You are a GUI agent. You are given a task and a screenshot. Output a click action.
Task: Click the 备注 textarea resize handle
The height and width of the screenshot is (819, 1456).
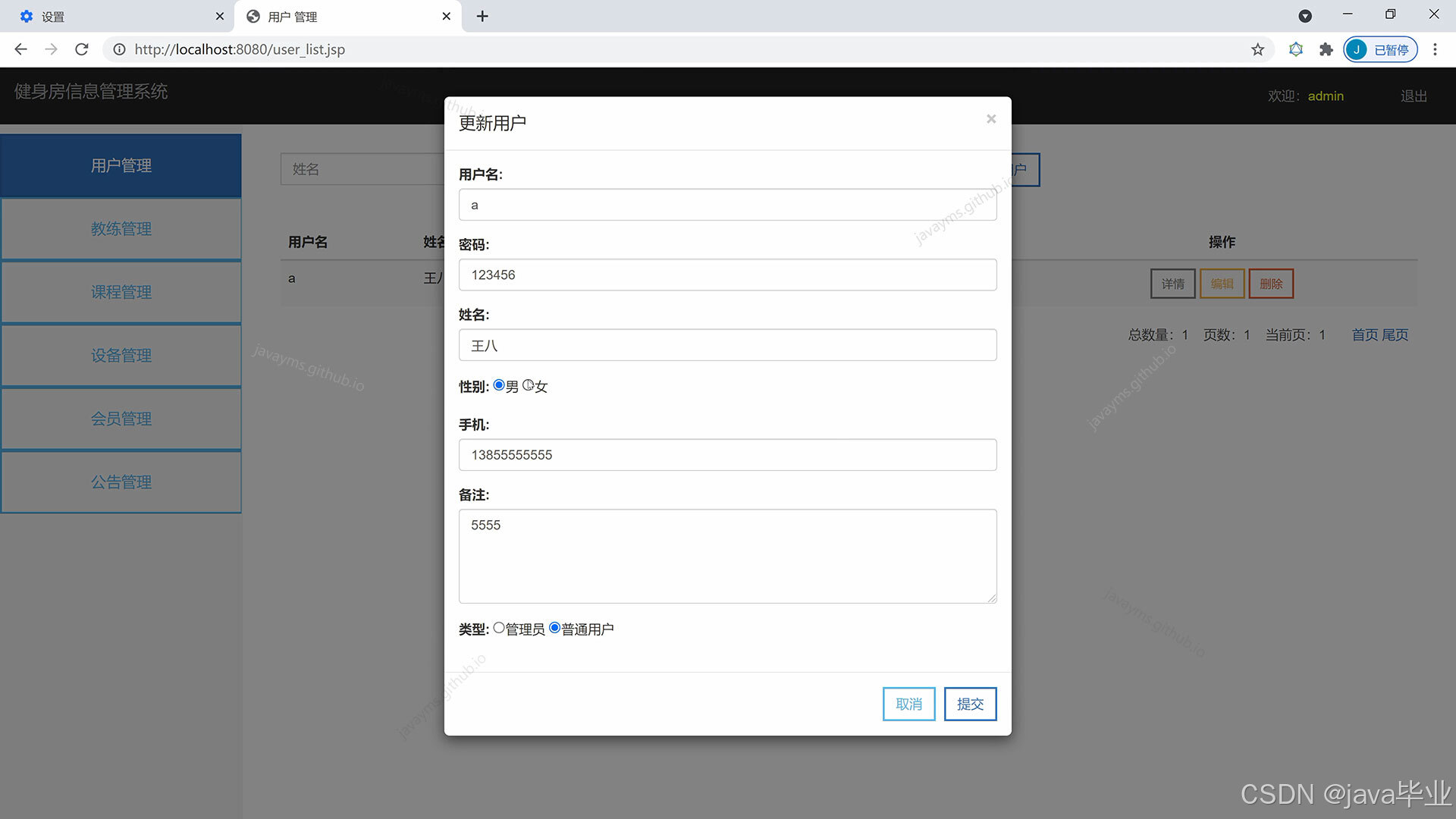(991, 598)
